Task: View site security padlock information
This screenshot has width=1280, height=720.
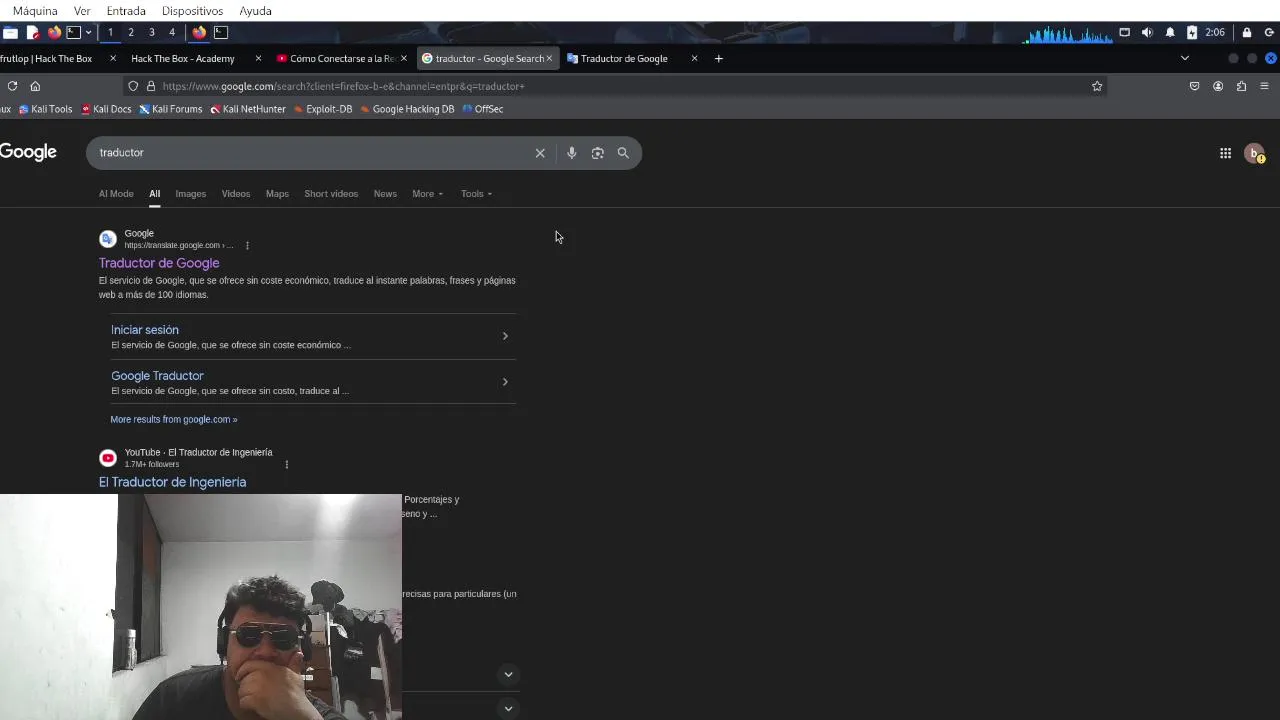Action: 151,86
